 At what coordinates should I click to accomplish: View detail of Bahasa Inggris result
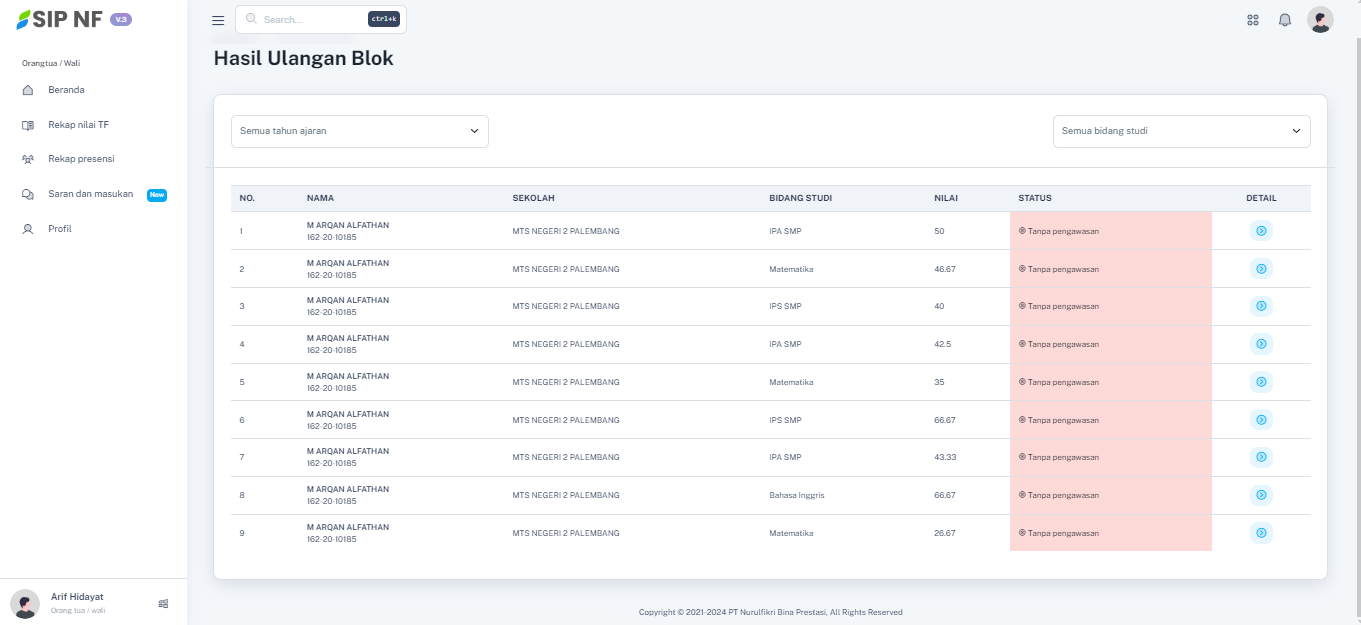pos(1261,495)
